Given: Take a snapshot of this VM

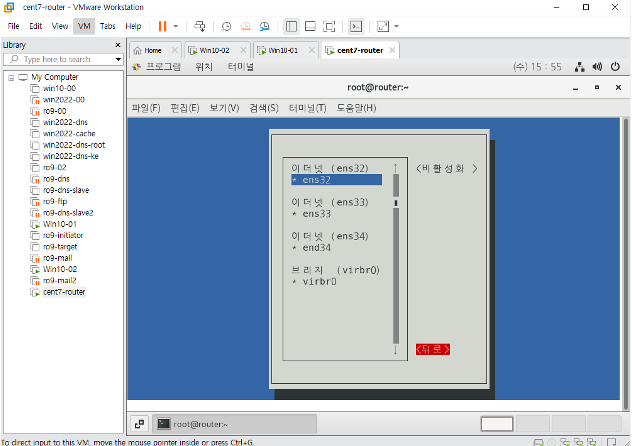Looking at the screenshot, I should point(227,27).
